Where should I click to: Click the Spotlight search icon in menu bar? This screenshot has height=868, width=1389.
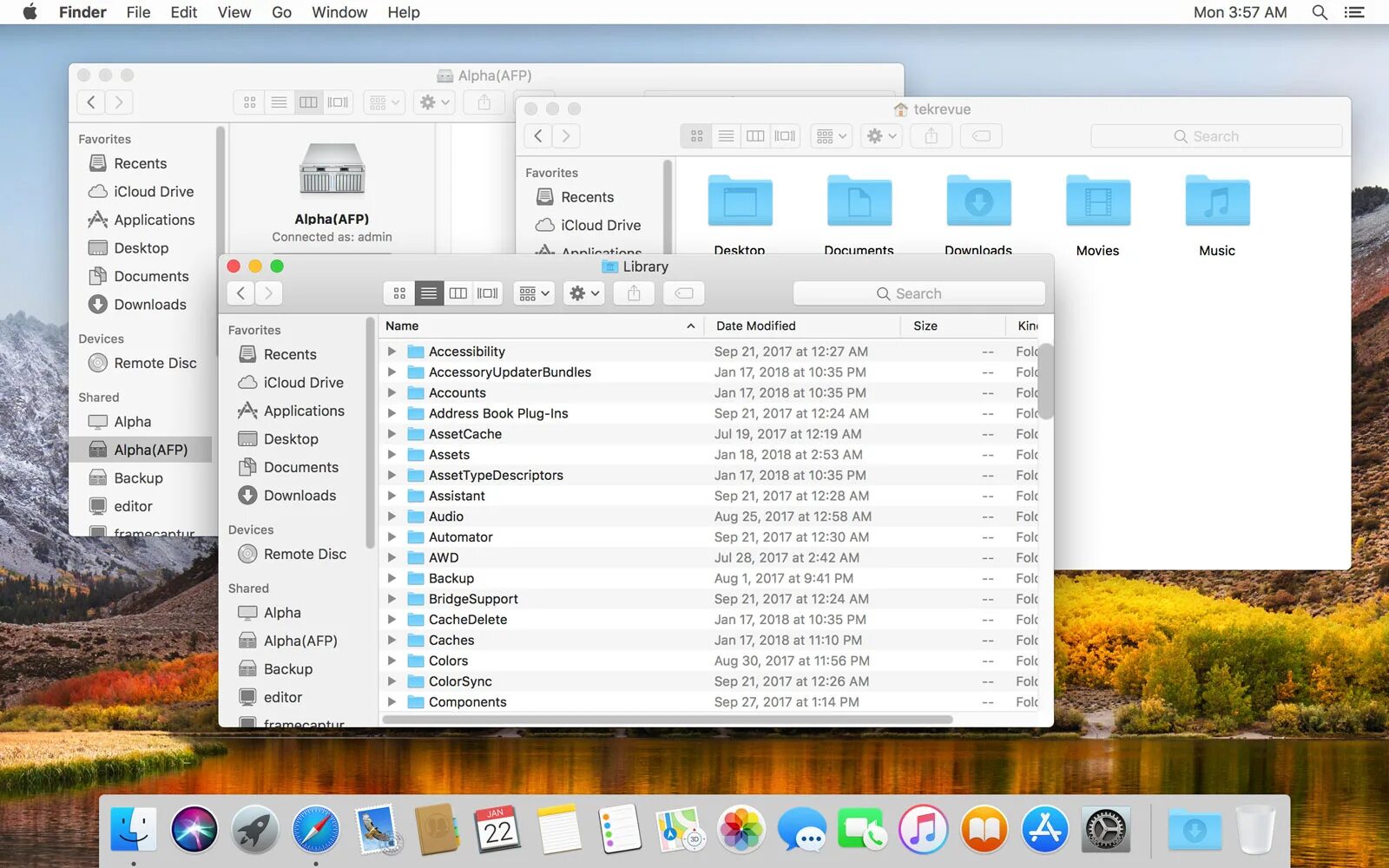pos(1320,12)
